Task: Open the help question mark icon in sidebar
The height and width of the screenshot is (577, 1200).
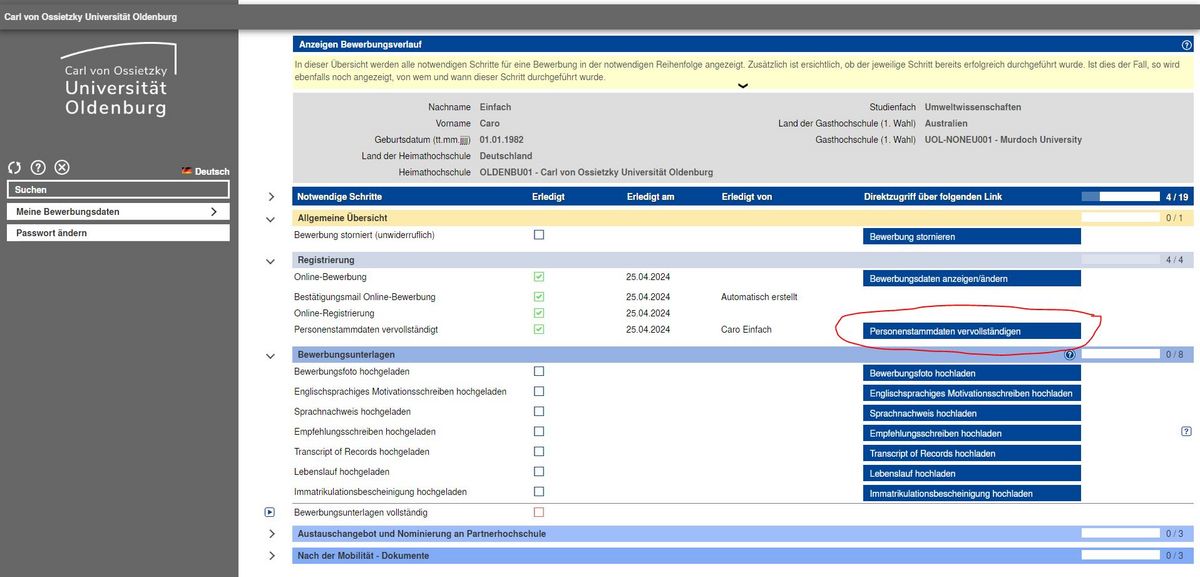Action: (x=38, y=168)
